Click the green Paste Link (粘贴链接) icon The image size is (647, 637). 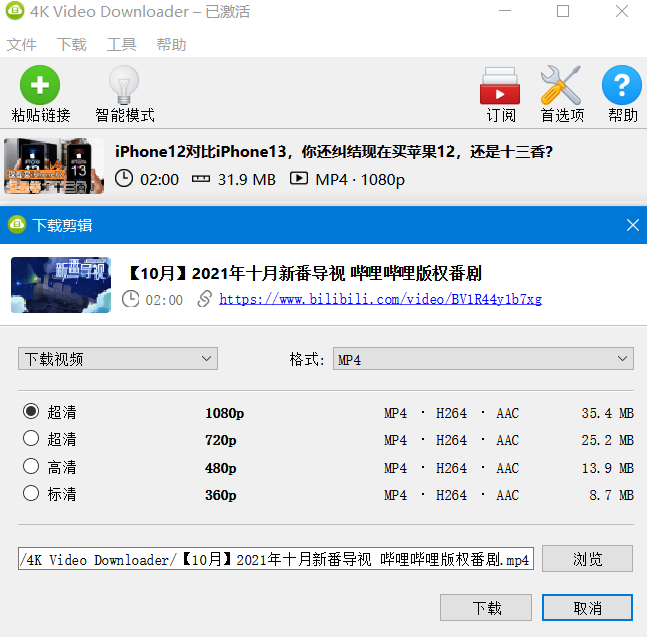click(40, 85)
